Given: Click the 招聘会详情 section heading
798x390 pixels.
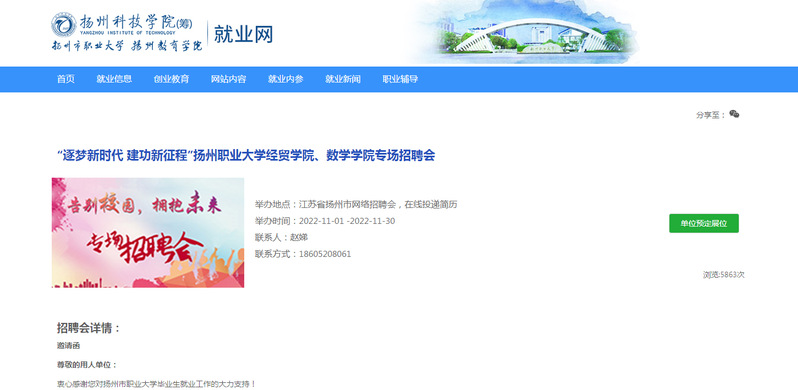Looking at the screenshot, I should (x=89, y=328).
